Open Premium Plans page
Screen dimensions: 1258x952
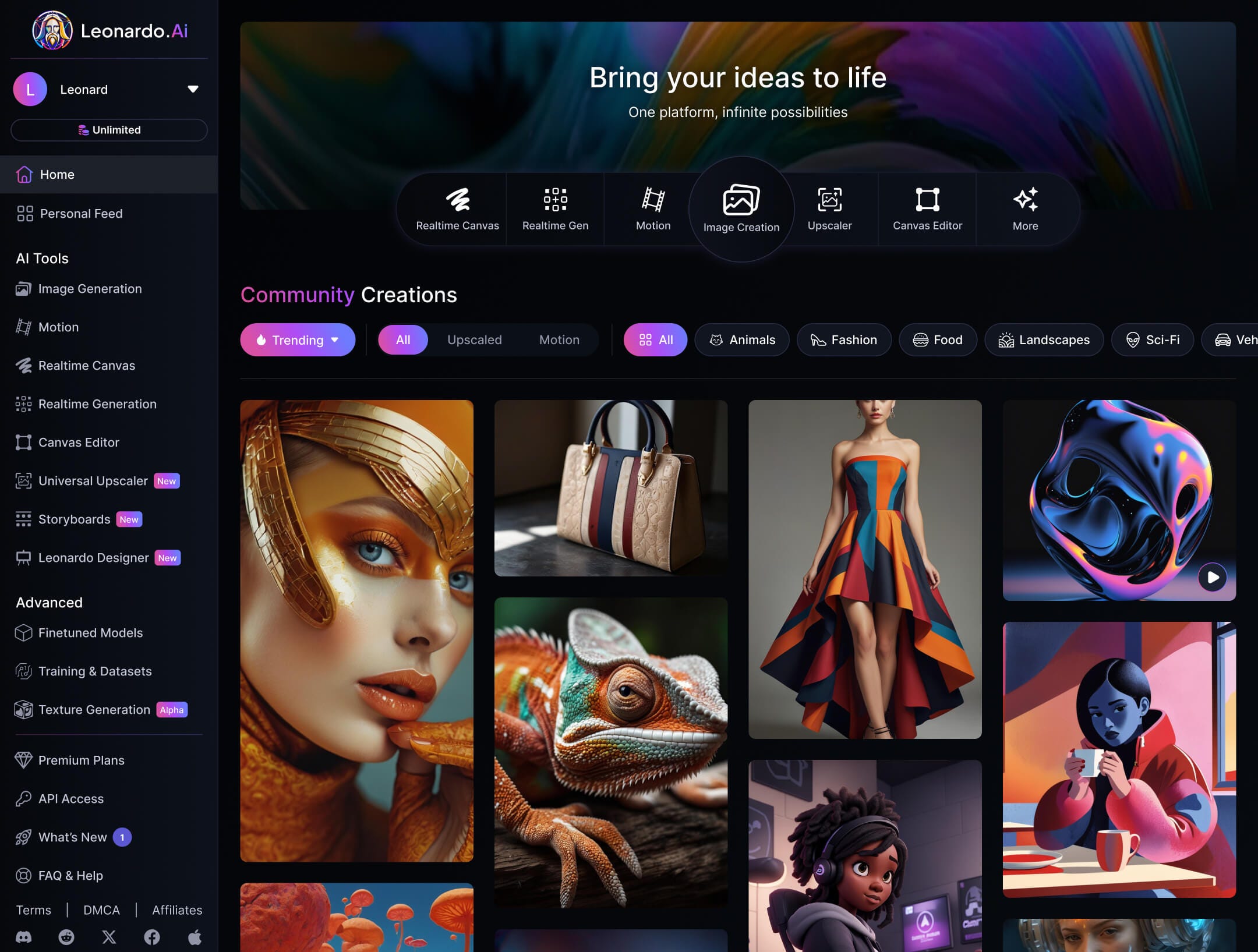tap(81, 760)
